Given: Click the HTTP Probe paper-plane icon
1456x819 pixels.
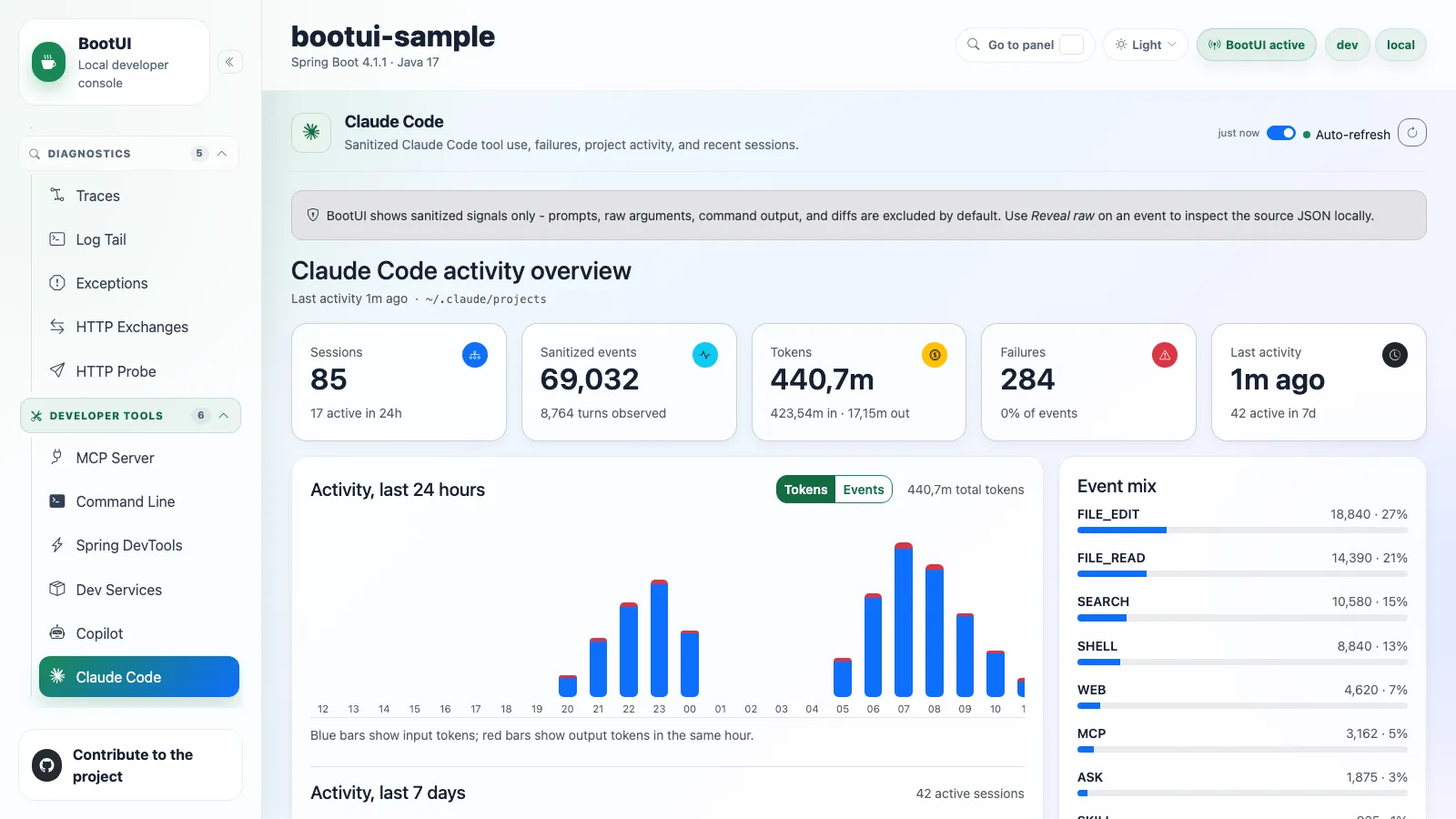Looking at the screenshot, I should [x=57, y=370].
